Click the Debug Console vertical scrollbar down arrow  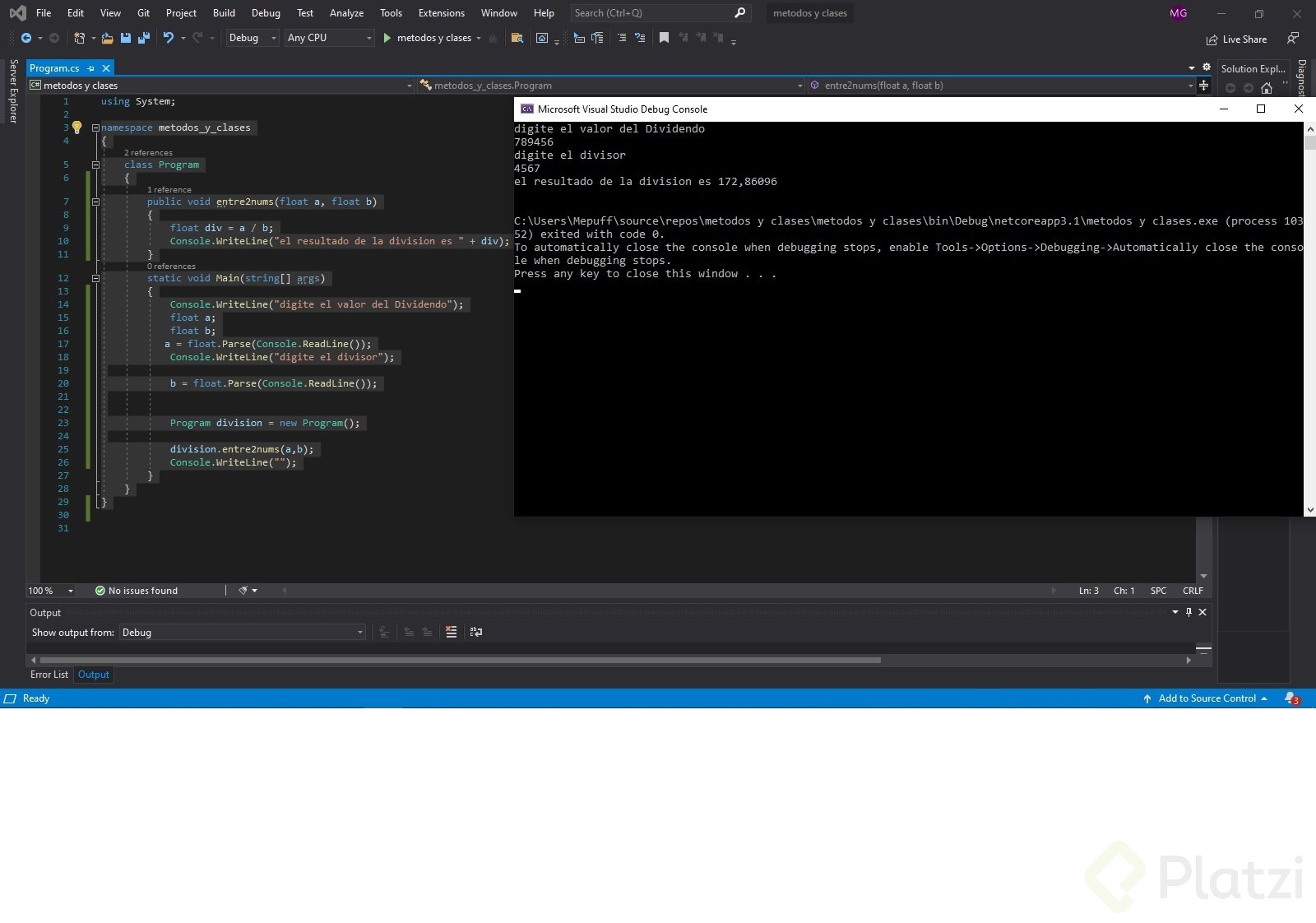coord(1309,510)
